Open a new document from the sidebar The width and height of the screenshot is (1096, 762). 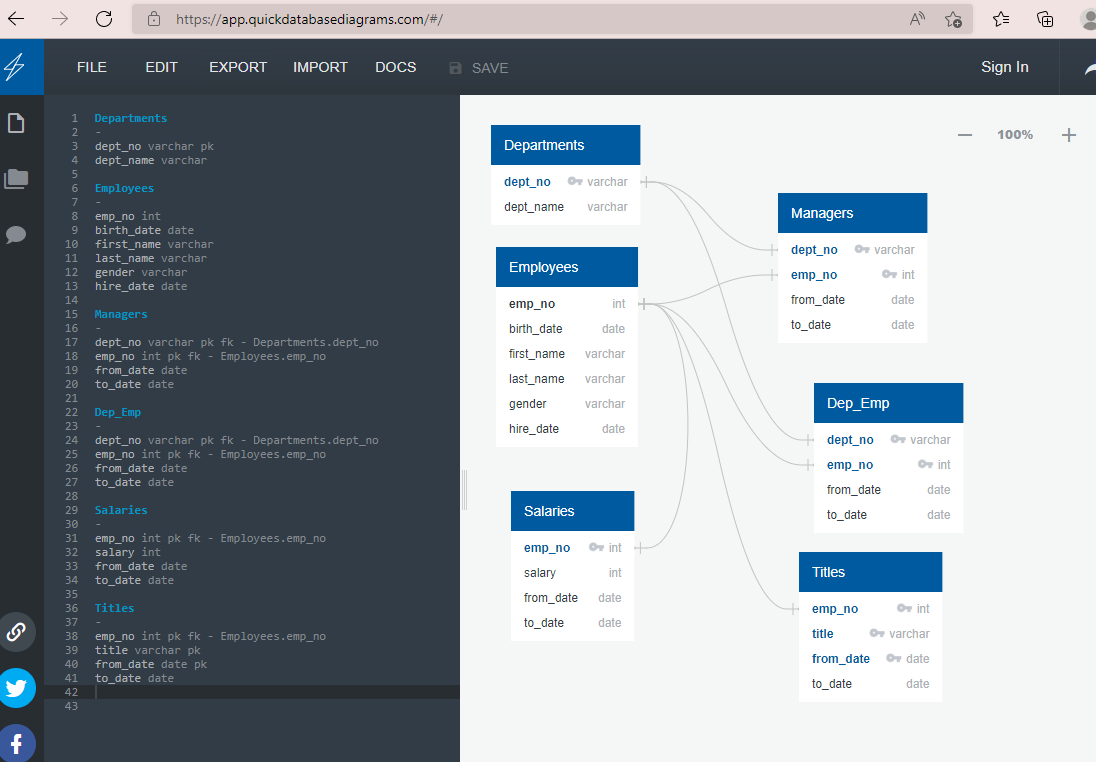[x=14, y=122]
